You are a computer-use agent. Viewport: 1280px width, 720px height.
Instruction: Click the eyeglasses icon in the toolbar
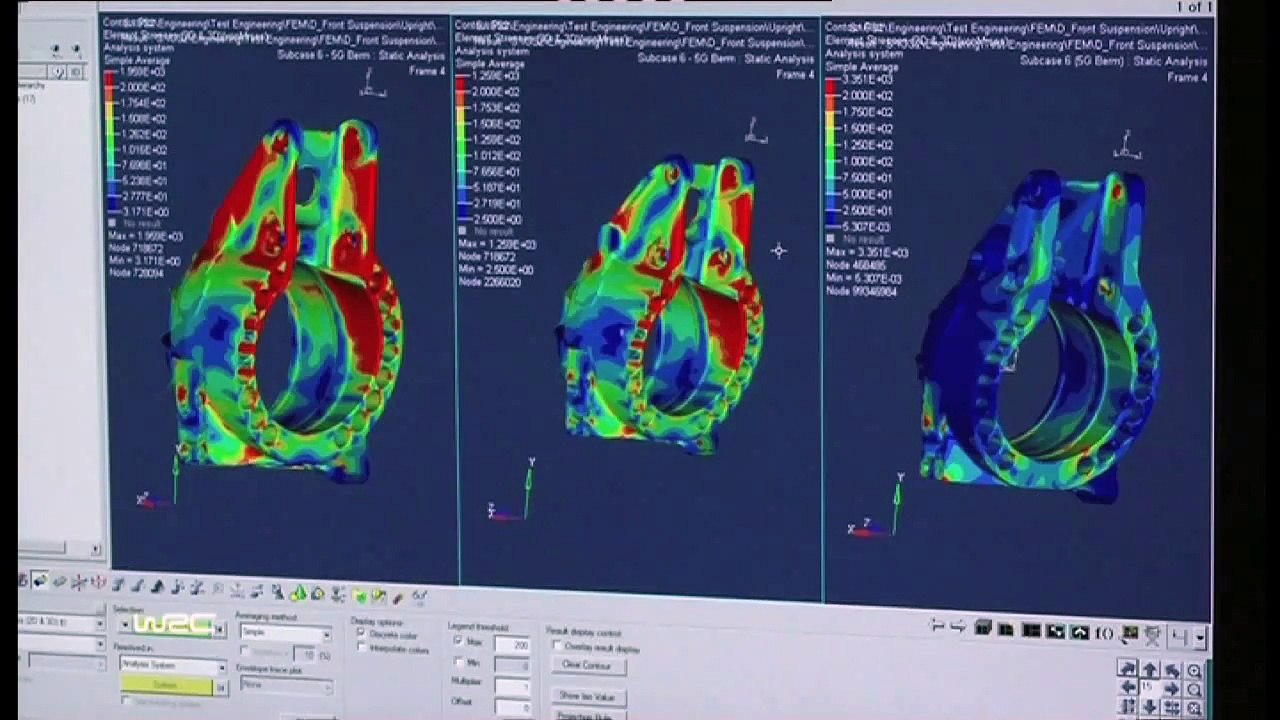coord(419,596)
